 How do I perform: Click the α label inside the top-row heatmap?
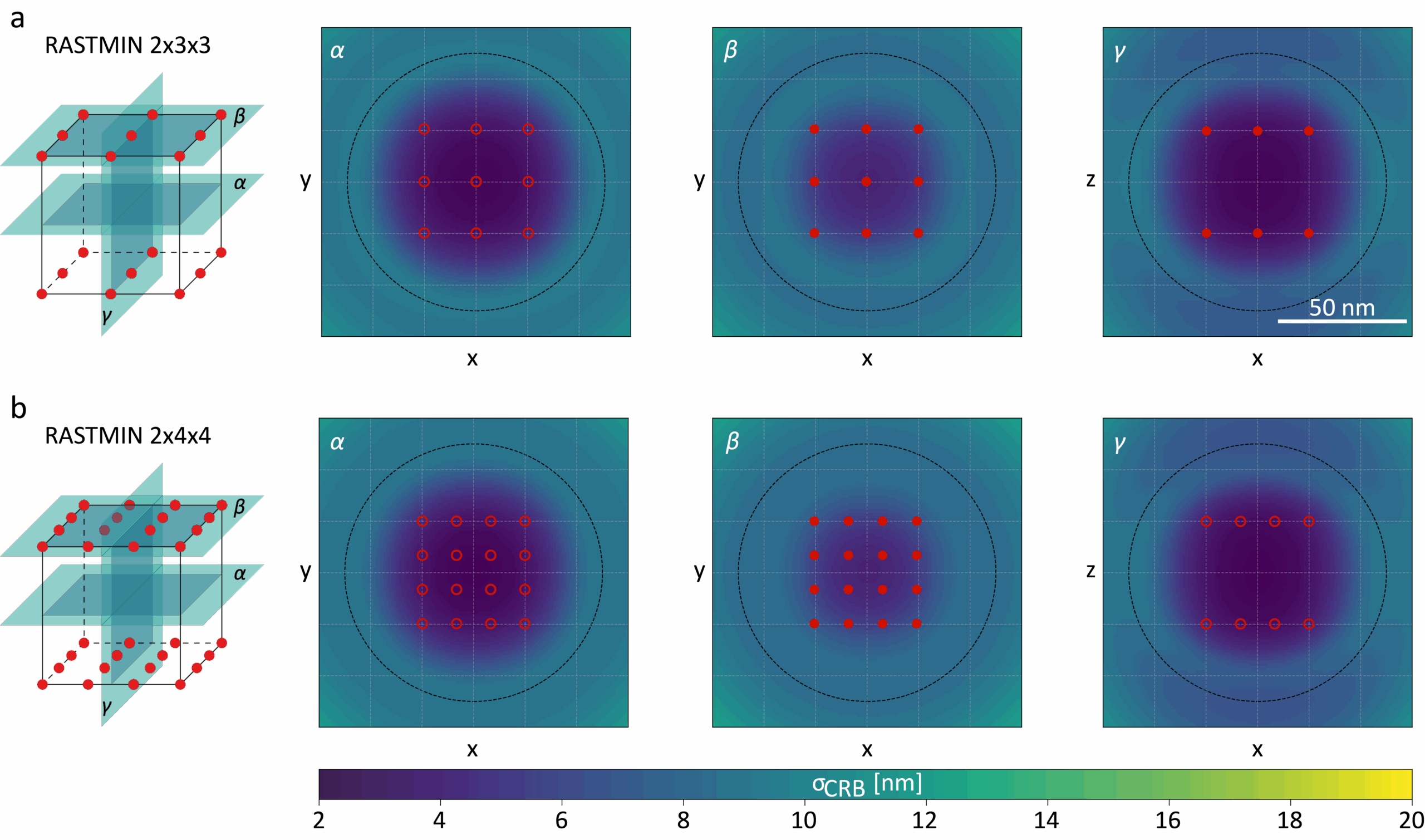[337, 51]
